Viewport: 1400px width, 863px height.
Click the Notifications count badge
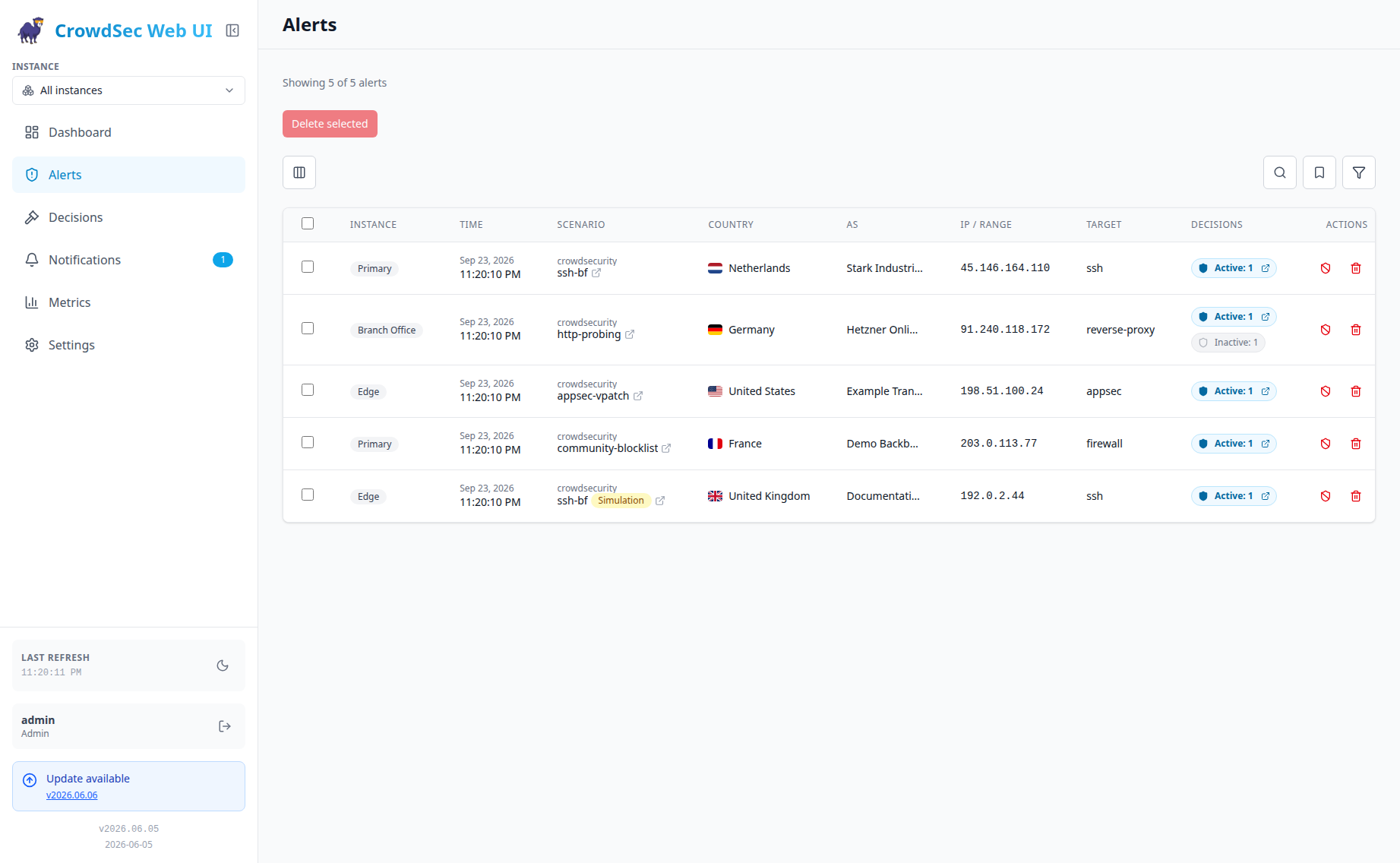[x=223, y=260]
